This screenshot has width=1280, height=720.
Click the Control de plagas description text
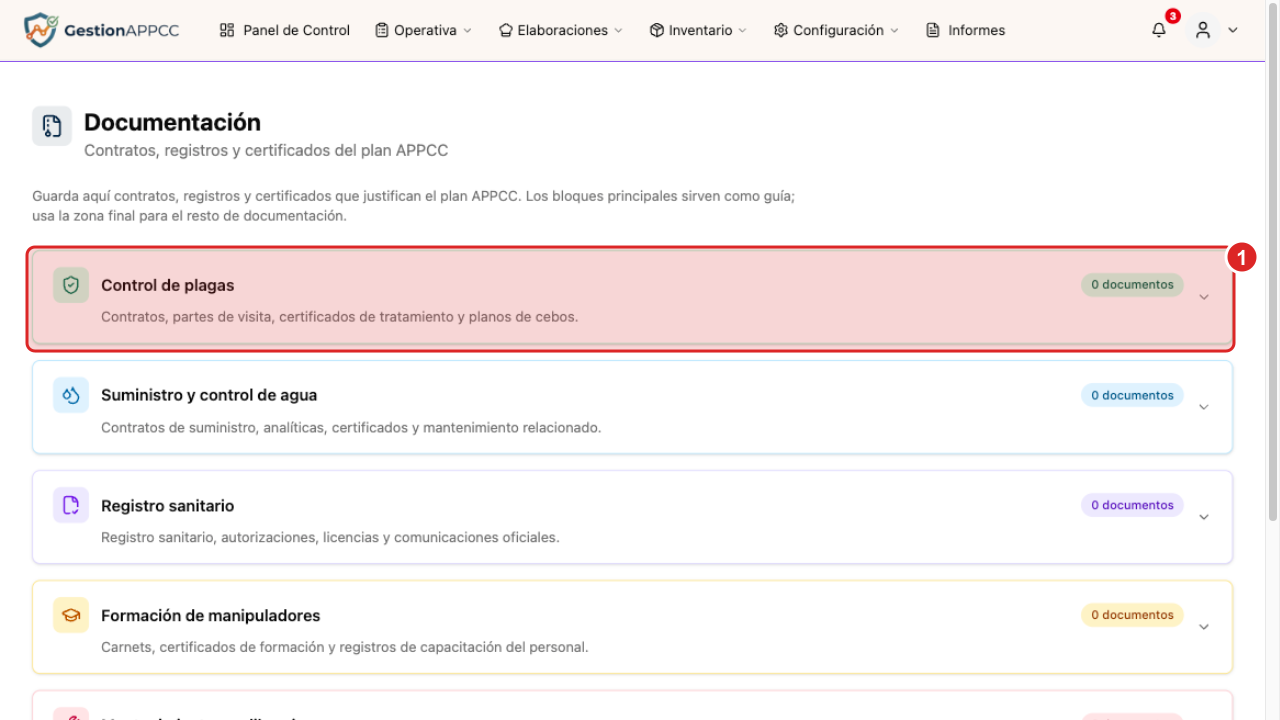[340, 317]
